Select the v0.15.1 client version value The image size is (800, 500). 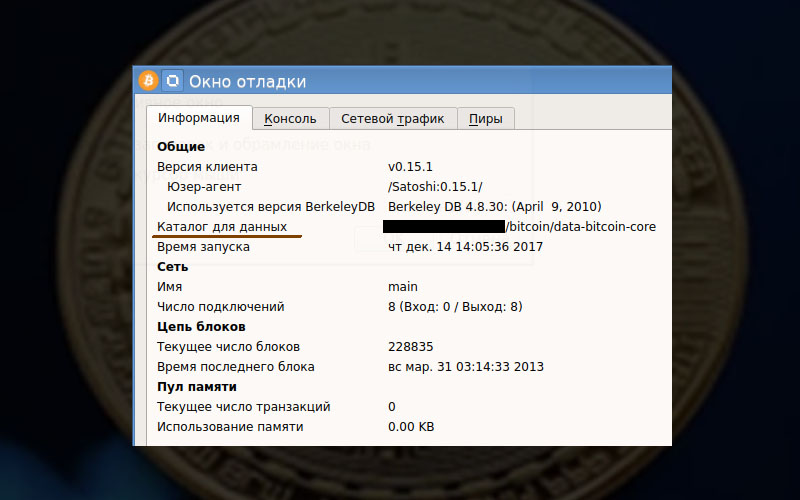[x=410, y=167]
